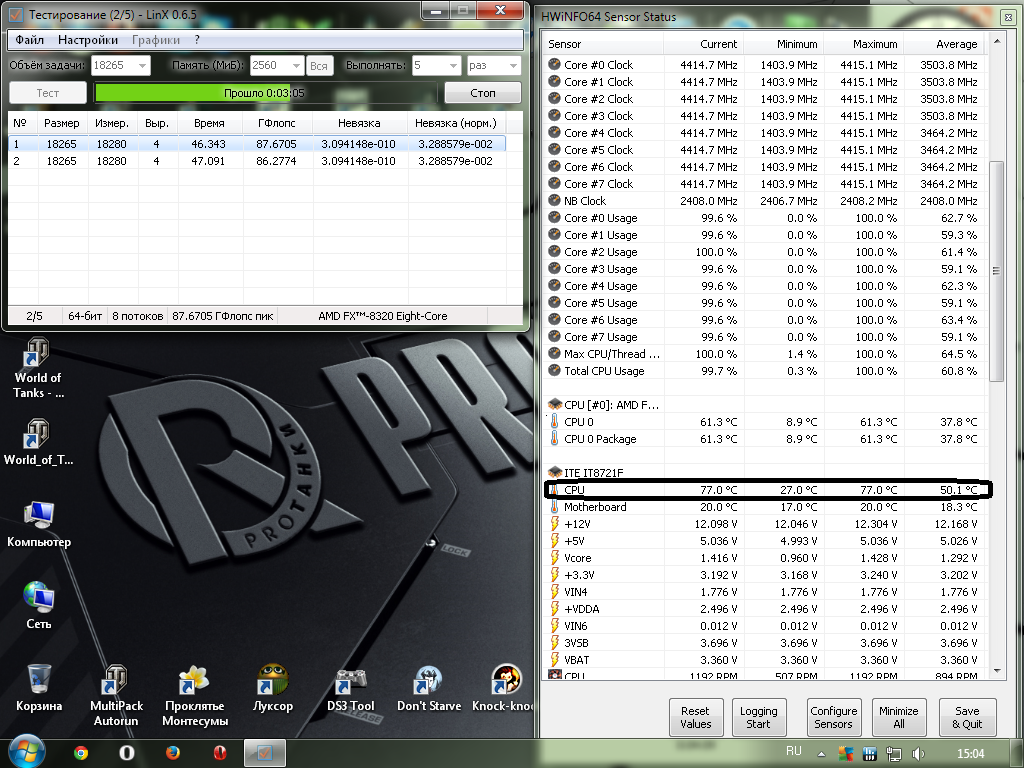Click the Тест button in LinX

point(48,93)
